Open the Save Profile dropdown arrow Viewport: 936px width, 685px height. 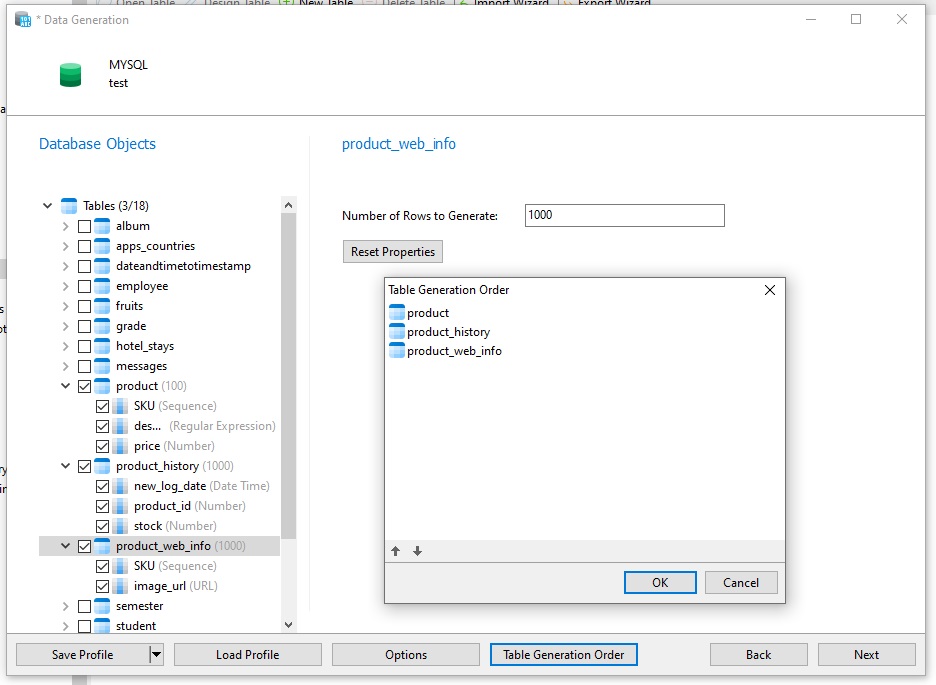[155, 655]
